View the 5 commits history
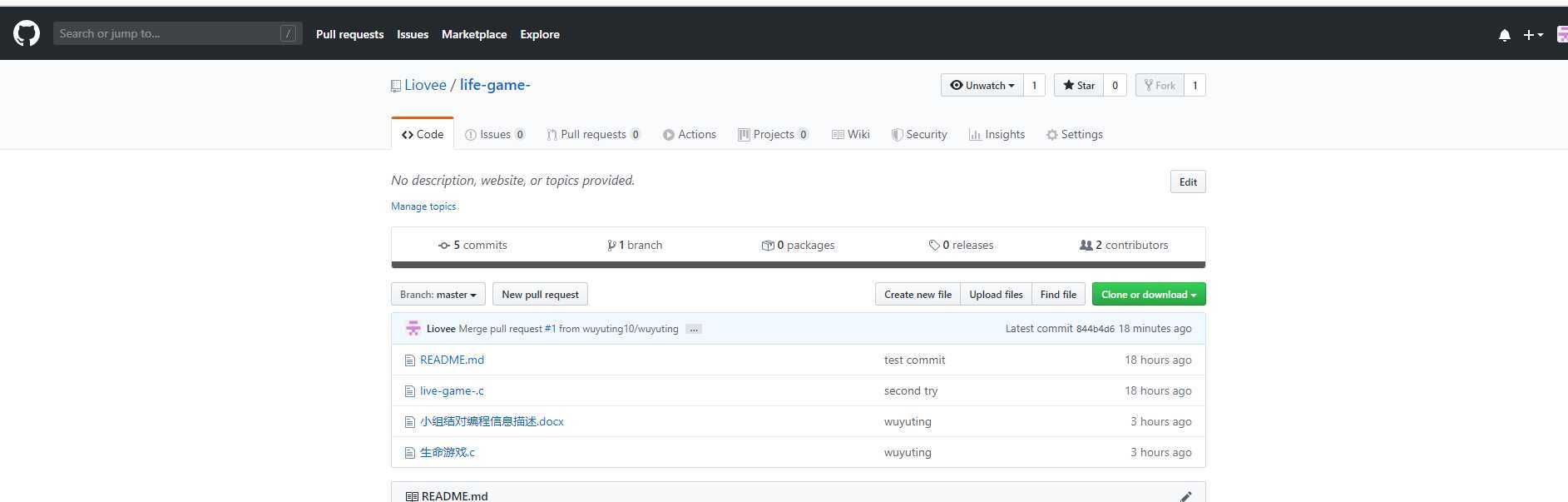 point(472,245)
